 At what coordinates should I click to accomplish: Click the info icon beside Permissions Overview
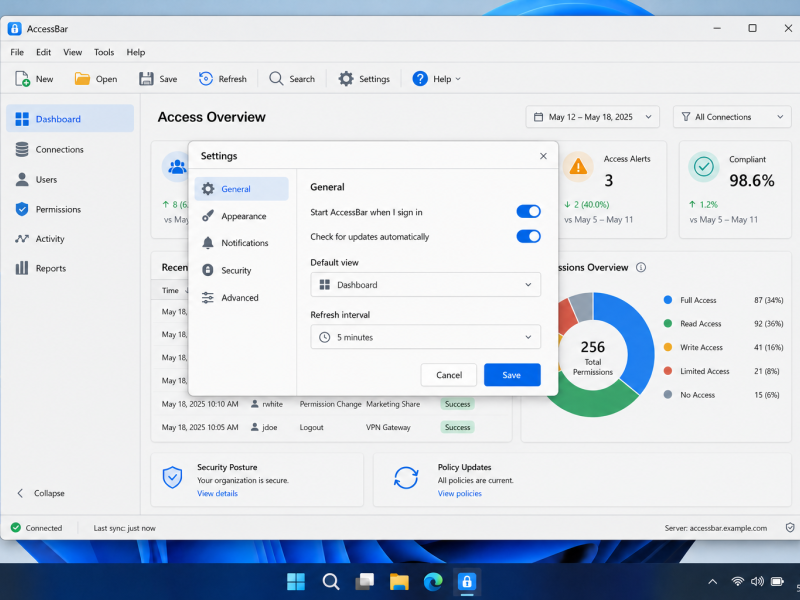click(x=641, y=267)
